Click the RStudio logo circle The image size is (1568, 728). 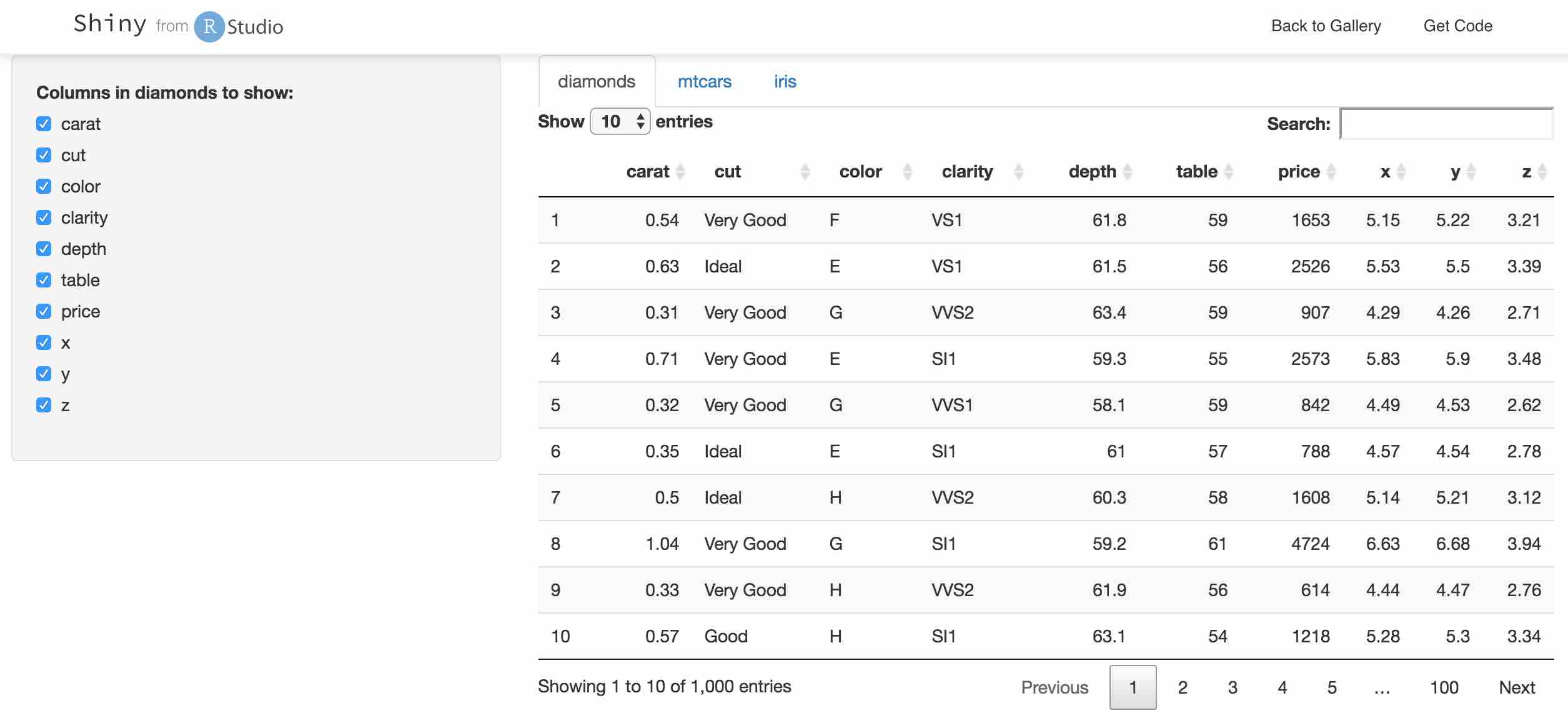click(209, 27)
